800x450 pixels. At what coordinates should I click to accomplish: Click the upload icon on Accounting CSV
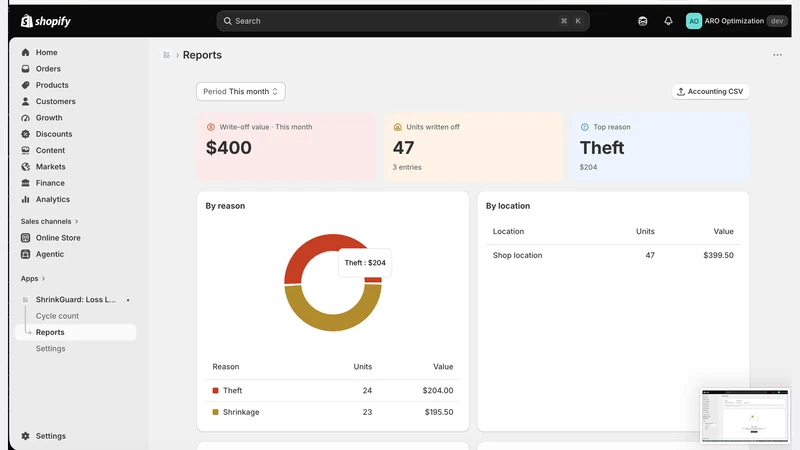pyautogui.click(x=681, y=91)
